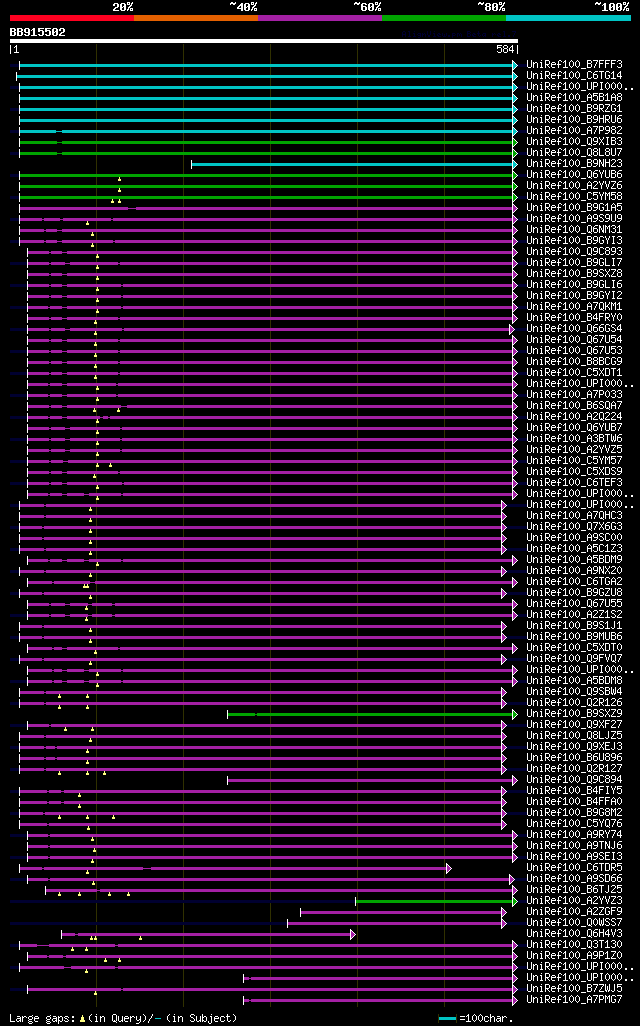Click the green alignment bar for UniRef100_B9SXZ9
Screen dimensions: 640x1026
(372, 715)
